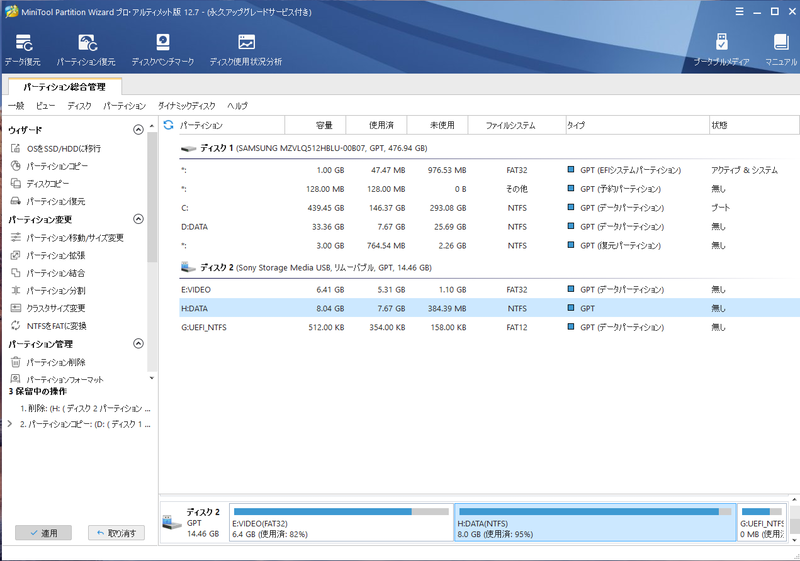Choose パーティションフォーマット operation

(x=64, y=379)
